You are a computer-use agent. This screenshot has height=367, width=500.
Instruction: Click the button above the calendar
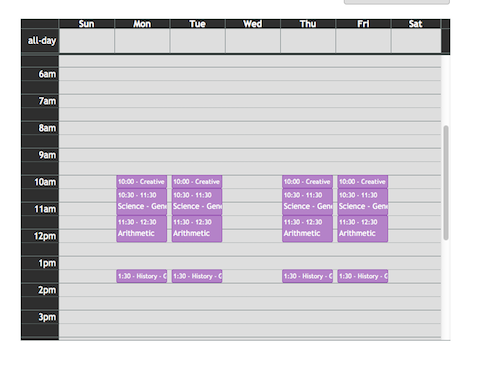point(397,2)
